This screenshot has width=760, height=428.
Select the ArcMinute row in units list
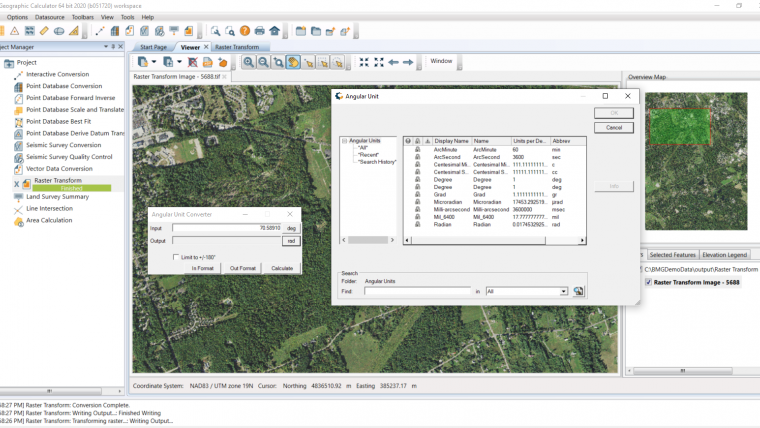494,150
